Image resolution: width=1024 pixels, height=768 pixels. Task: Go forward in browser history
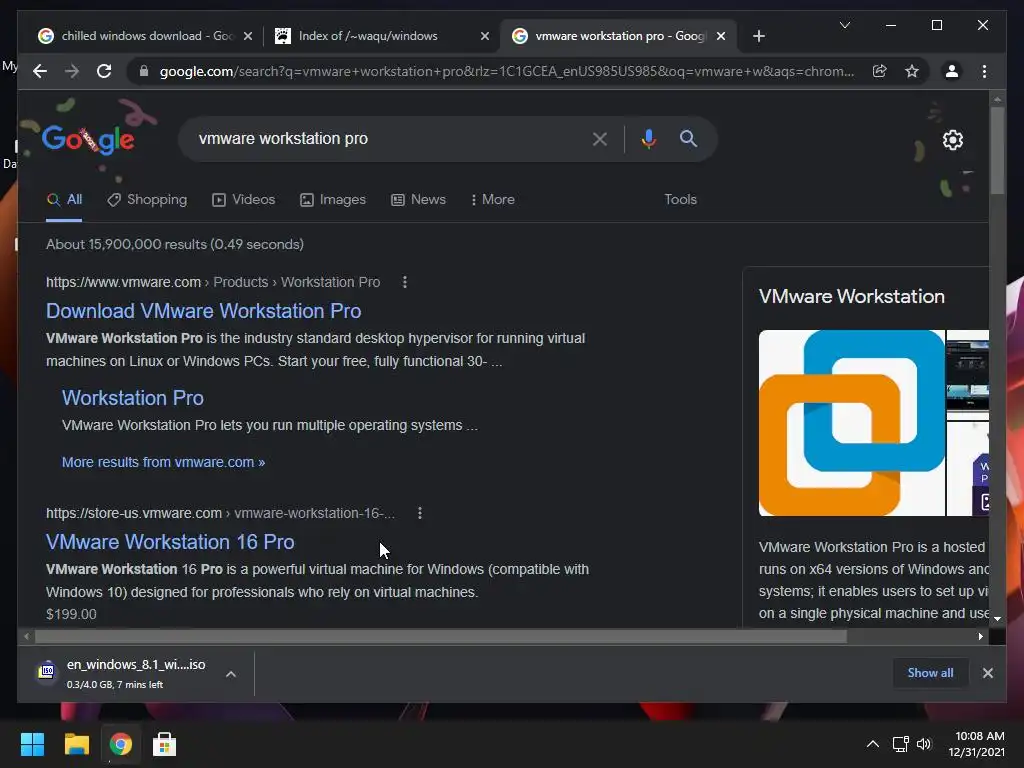[x=72, y=71]
